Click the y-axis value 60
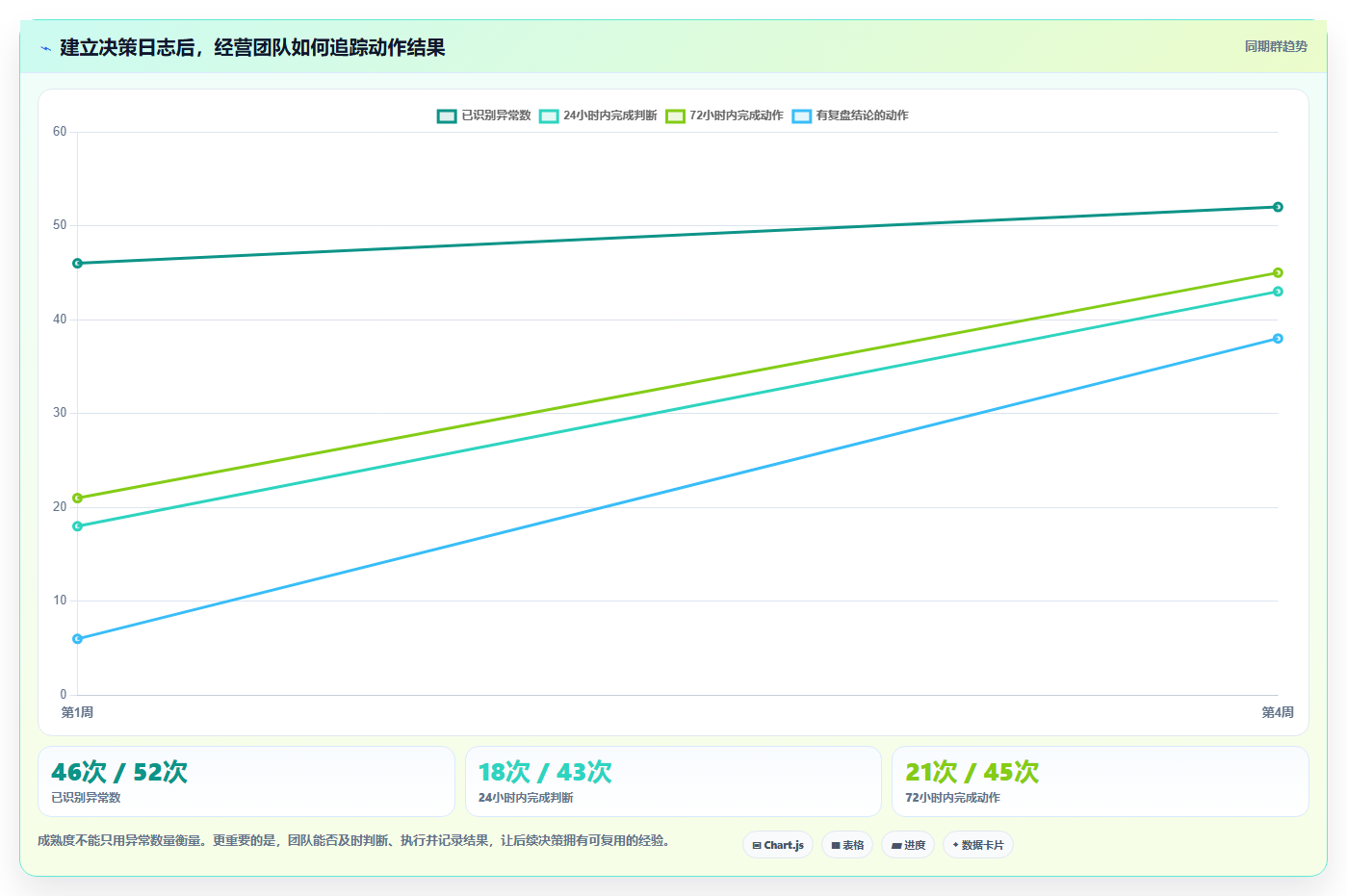The image size is (1347, 896). (x=60, y=132)
